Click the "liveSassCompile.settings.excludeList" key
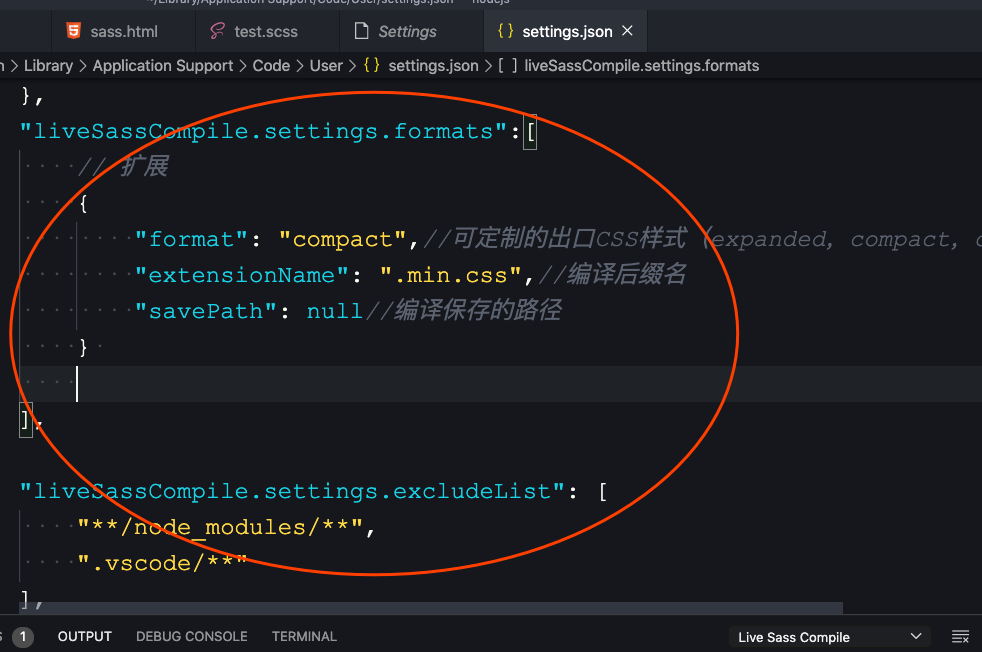The image size is (982, 652). (x=292, y=492)
